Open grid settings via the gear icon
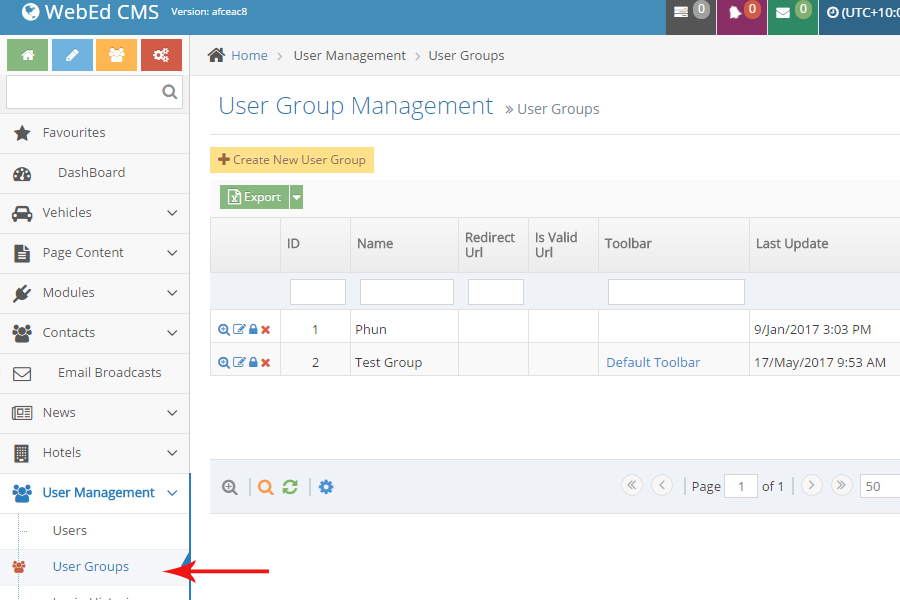900x600 pixels. [x=326, y=487]
